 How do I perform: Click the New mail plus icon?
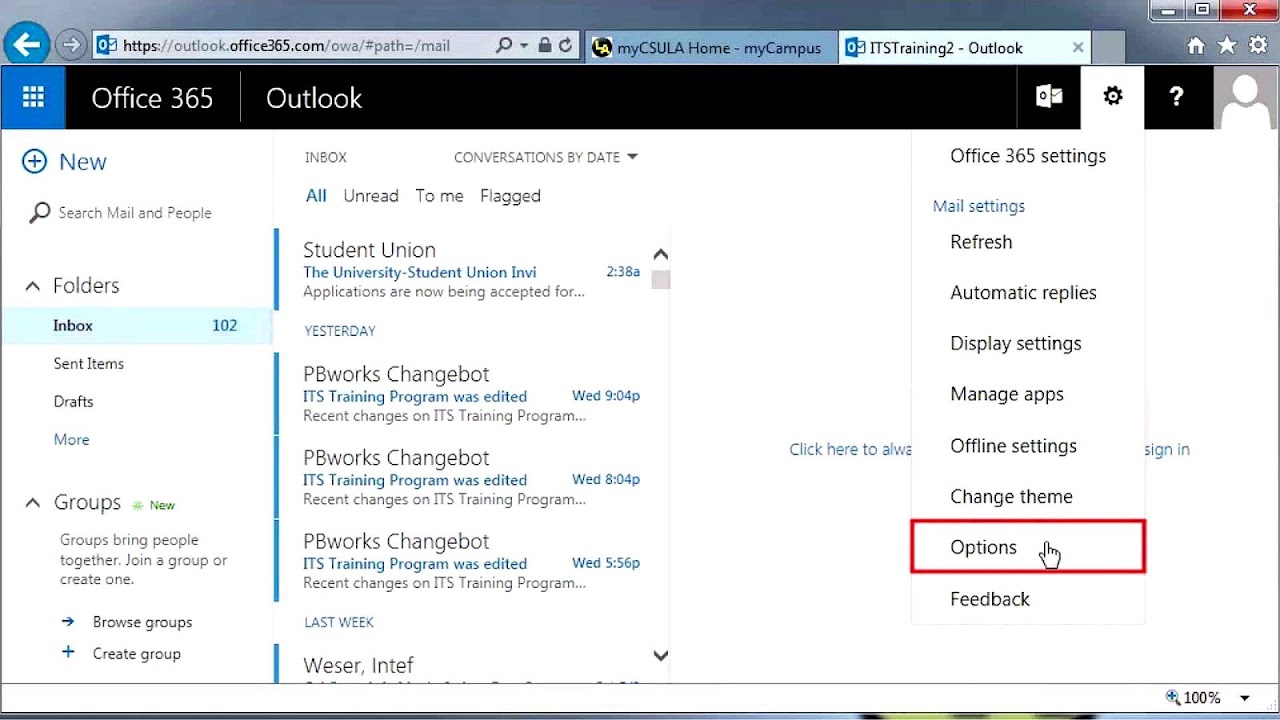(x=34, y=162)
